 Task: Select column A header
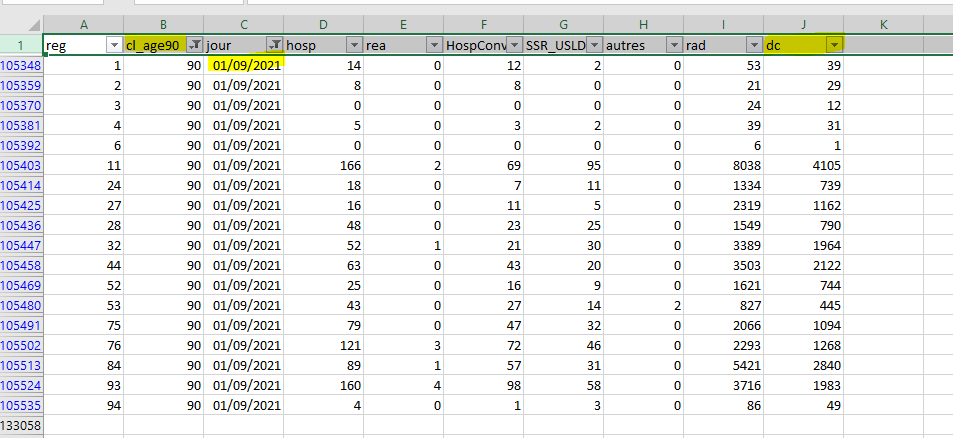click(83, 22)
